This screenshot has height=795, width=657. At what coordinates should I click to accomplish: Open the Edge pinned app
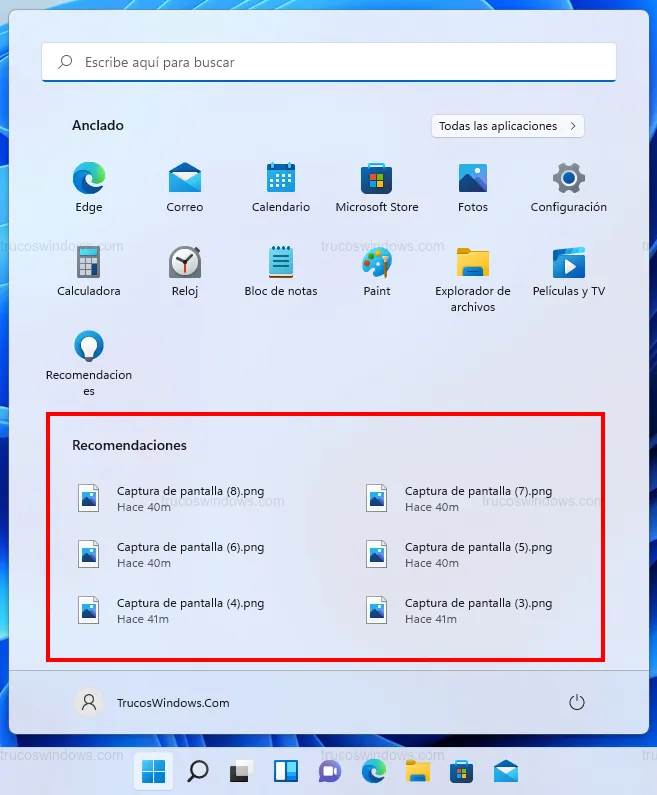[x=89, y=180]
